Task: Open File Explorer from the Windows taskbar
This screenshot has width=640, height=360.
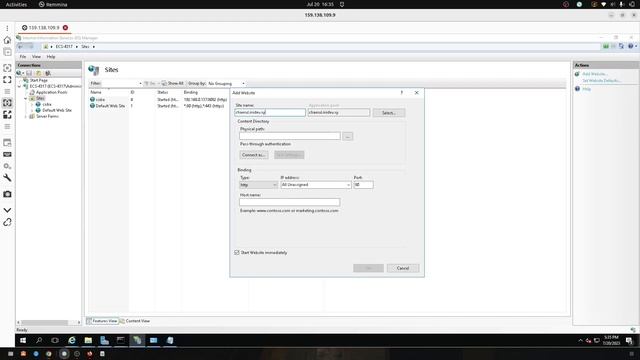Action: point(88,340)
